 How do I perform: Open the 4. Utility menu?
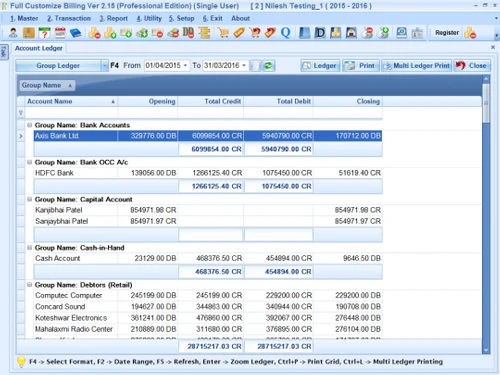pos(149,18)
